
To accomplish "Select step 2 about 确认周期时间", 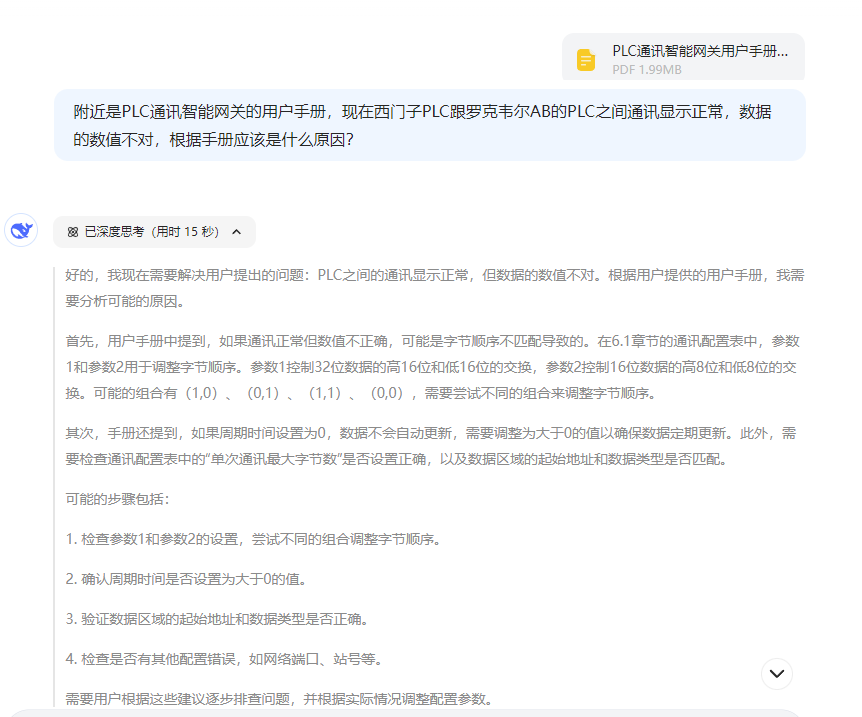I will click(186, 579).
